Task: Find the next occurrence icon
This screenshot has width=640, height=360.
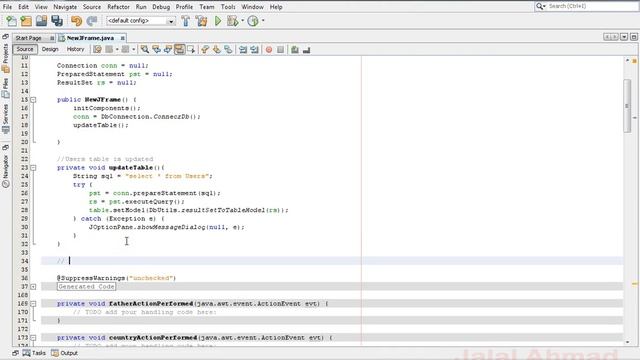Action: point(168,49)
